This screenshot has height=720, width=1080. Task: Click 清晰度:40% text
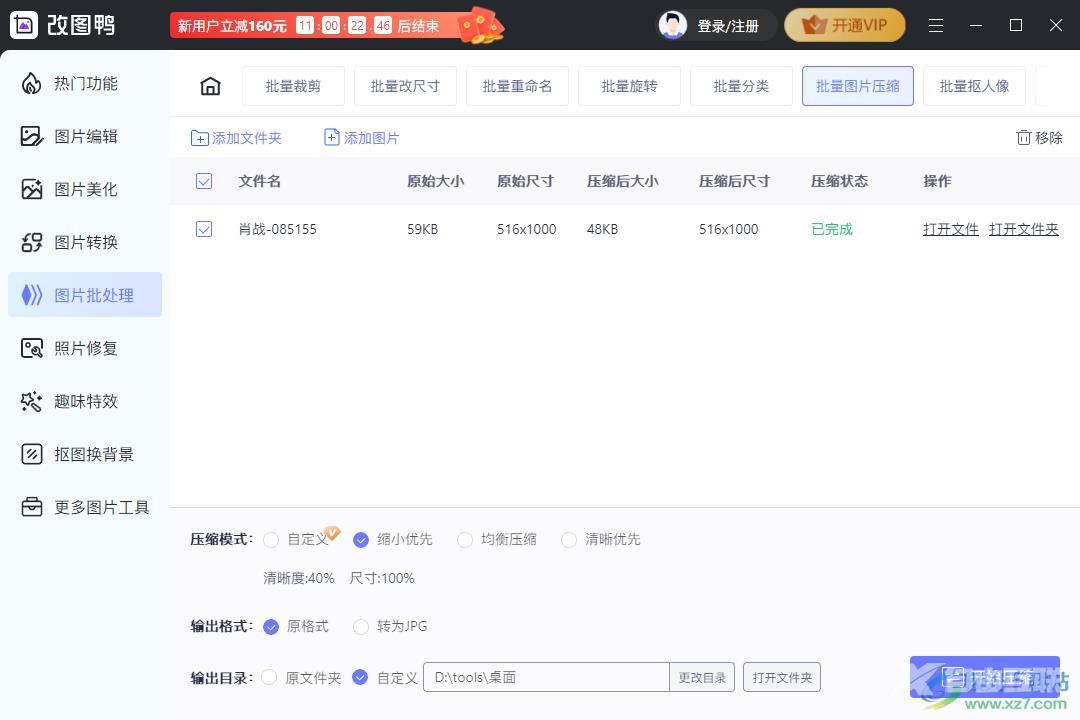pyautogui.click(x=299, y=578)
